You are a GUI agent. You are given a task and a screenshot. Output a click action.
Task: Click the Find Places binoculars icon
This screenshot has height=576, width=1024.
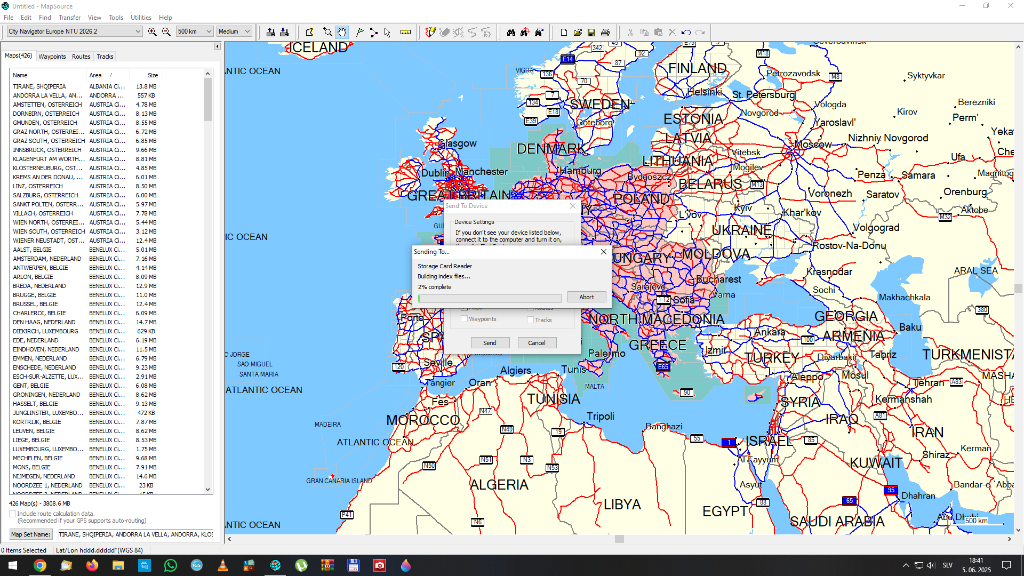[x=511, y=32]
